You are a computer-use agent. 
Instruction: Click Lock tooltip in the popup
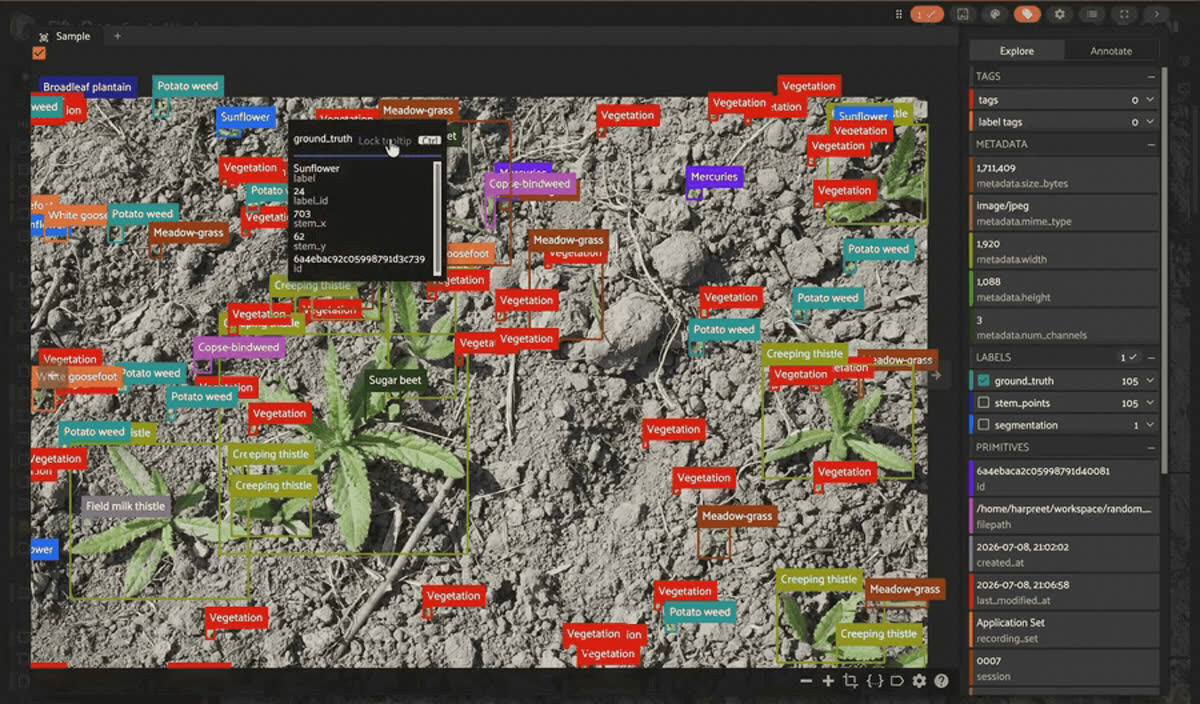pyautogui.click(x=384, y=141)
